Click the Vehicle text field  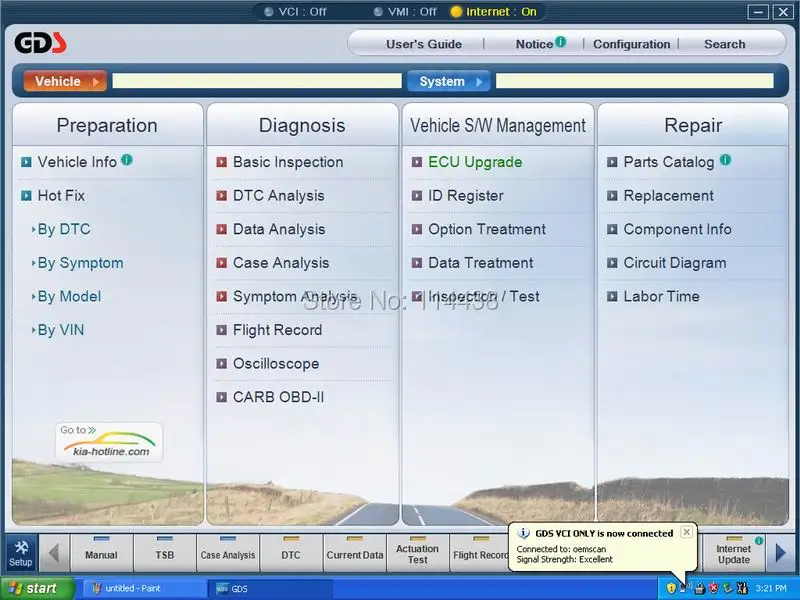(257, 81)
